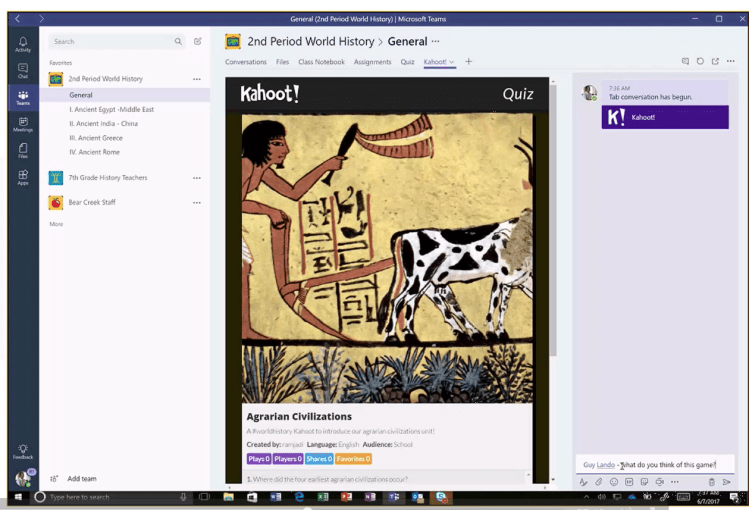This screenshot has height=510, width=749.
Task: Start a video meeting from the compose box
Action: tap(660, 482)
